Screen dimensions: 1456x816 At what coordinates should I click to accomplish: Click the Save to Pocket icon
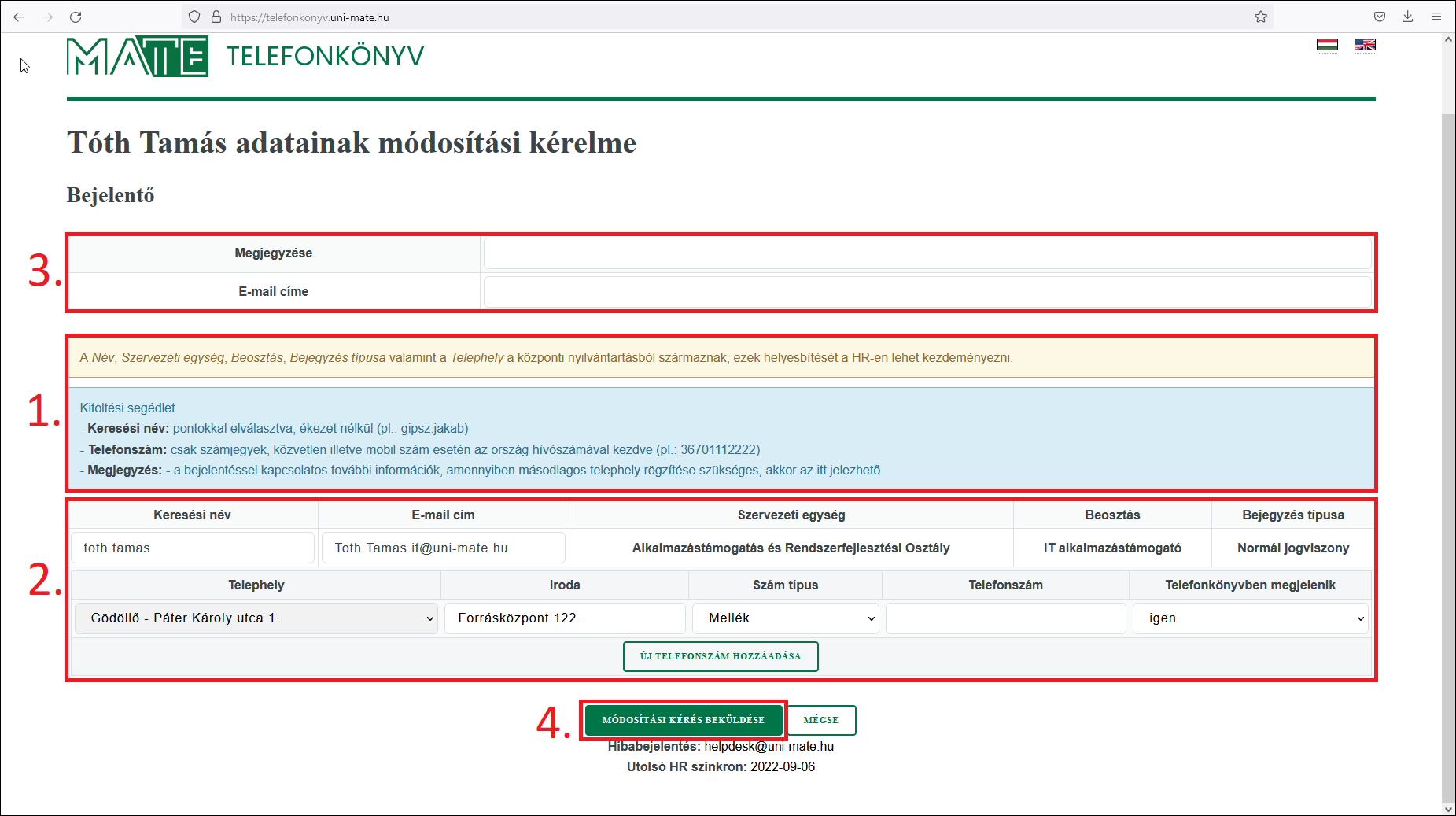(1380, 17)
